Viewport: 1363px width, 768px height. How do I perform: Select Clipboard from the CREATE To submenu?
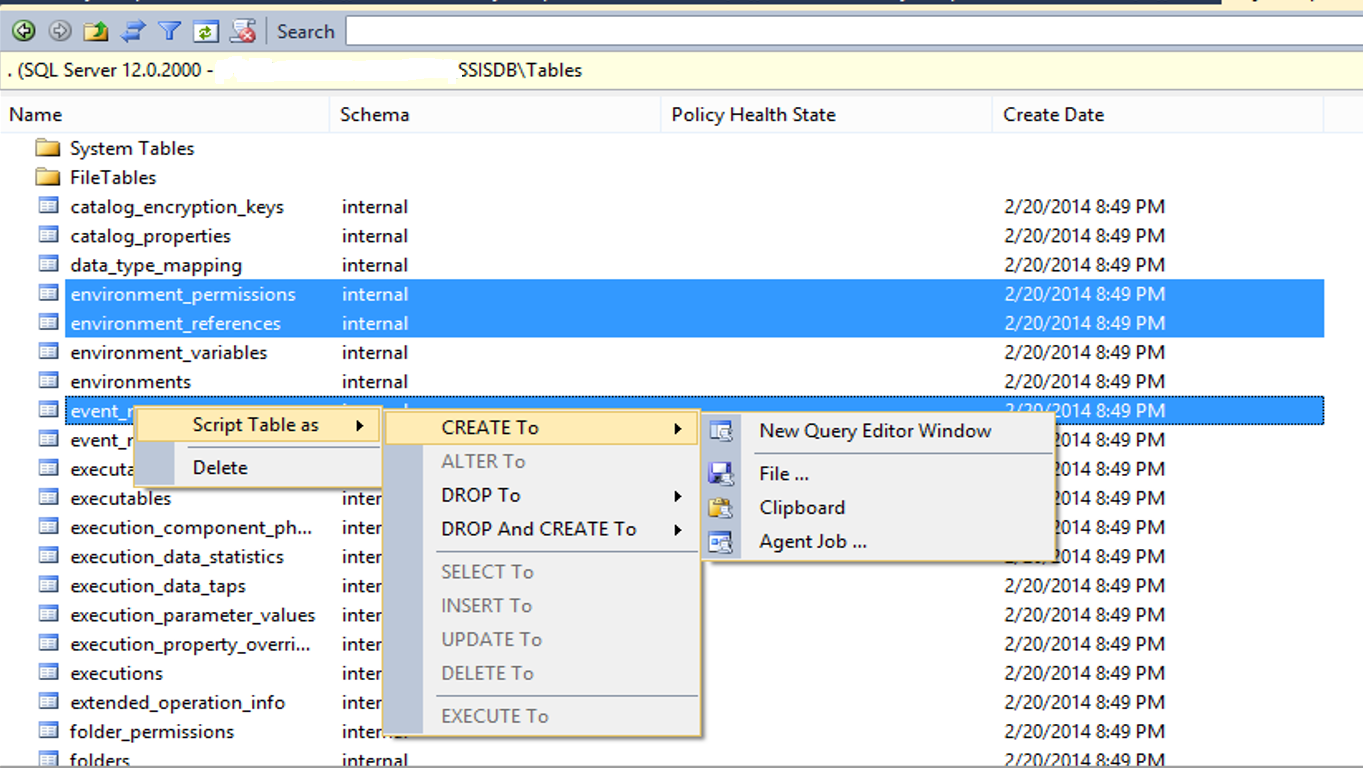(802, 507)
